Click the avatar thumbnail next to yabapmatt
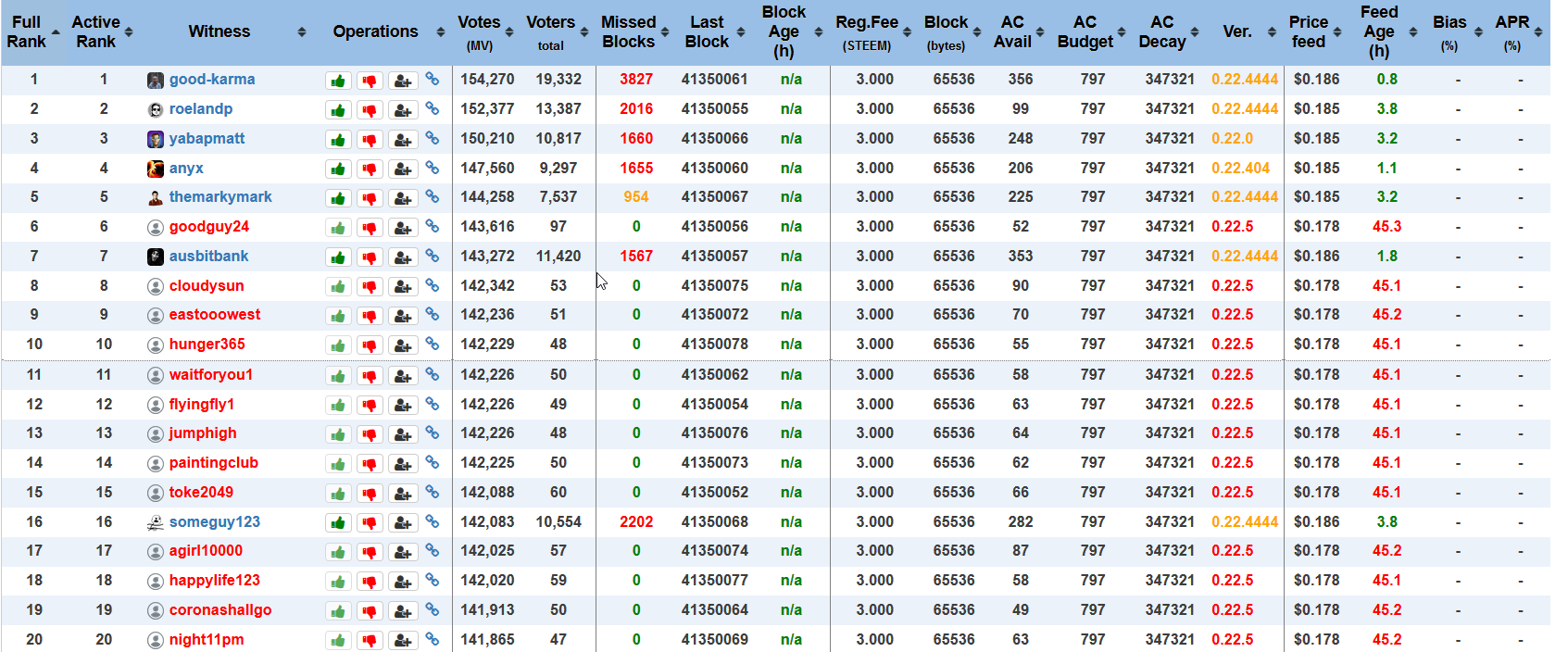Viewport: 1568px width, 652px height. click(x=156, y=139)
